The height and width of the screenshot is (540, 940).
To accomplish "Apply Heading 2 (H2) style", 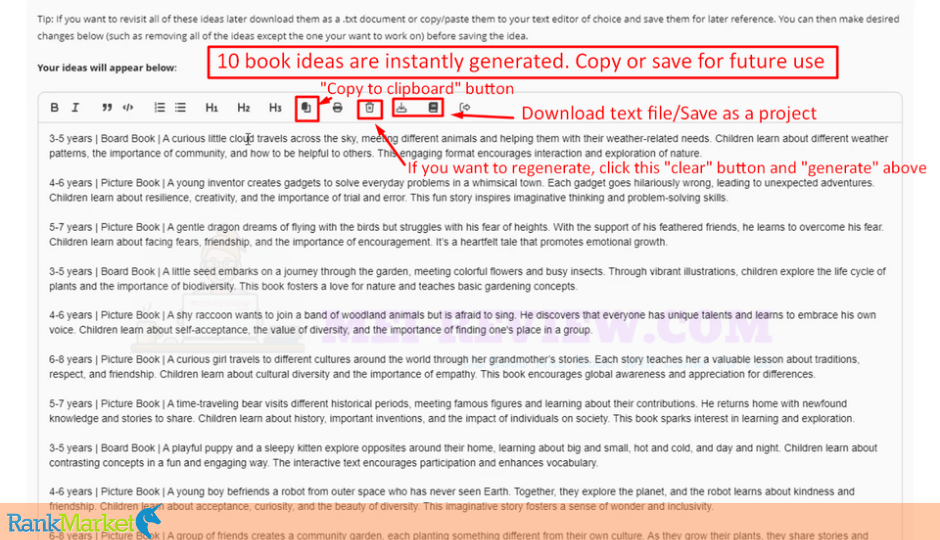I will click(243, 108).
